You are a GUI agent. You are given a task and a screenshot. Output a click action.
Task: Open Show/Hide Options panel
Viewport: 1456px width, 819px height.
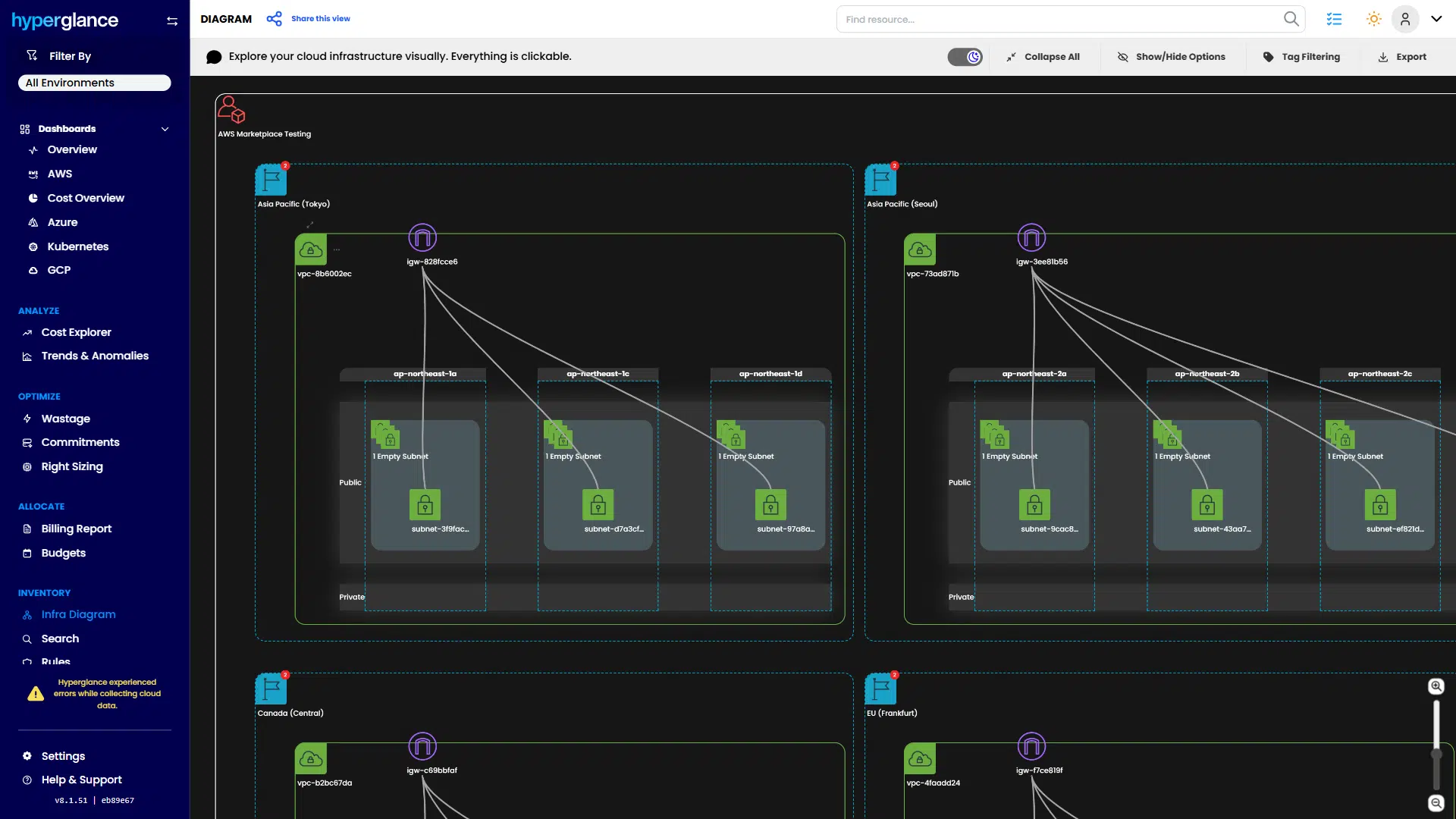click(x=1171, y=57)
